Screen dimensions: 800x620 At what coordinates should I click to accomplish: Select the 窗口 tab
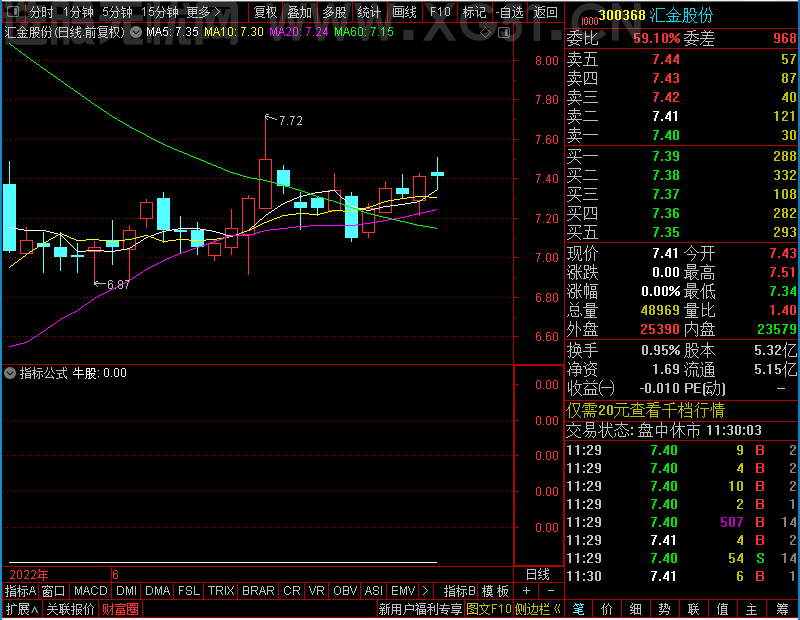tap(54, 591)
